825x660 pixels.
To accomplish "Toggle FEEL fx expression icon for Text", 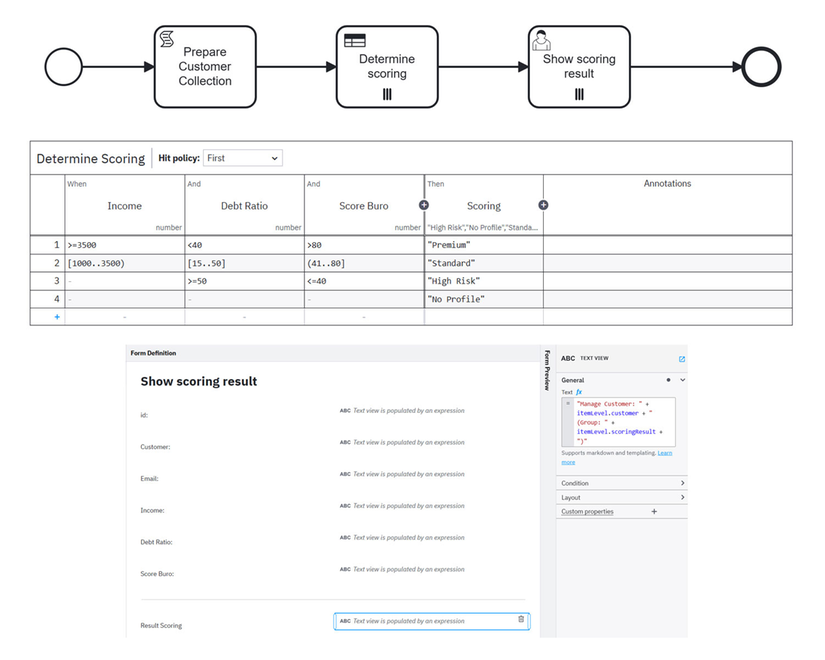I will (579, 392).
